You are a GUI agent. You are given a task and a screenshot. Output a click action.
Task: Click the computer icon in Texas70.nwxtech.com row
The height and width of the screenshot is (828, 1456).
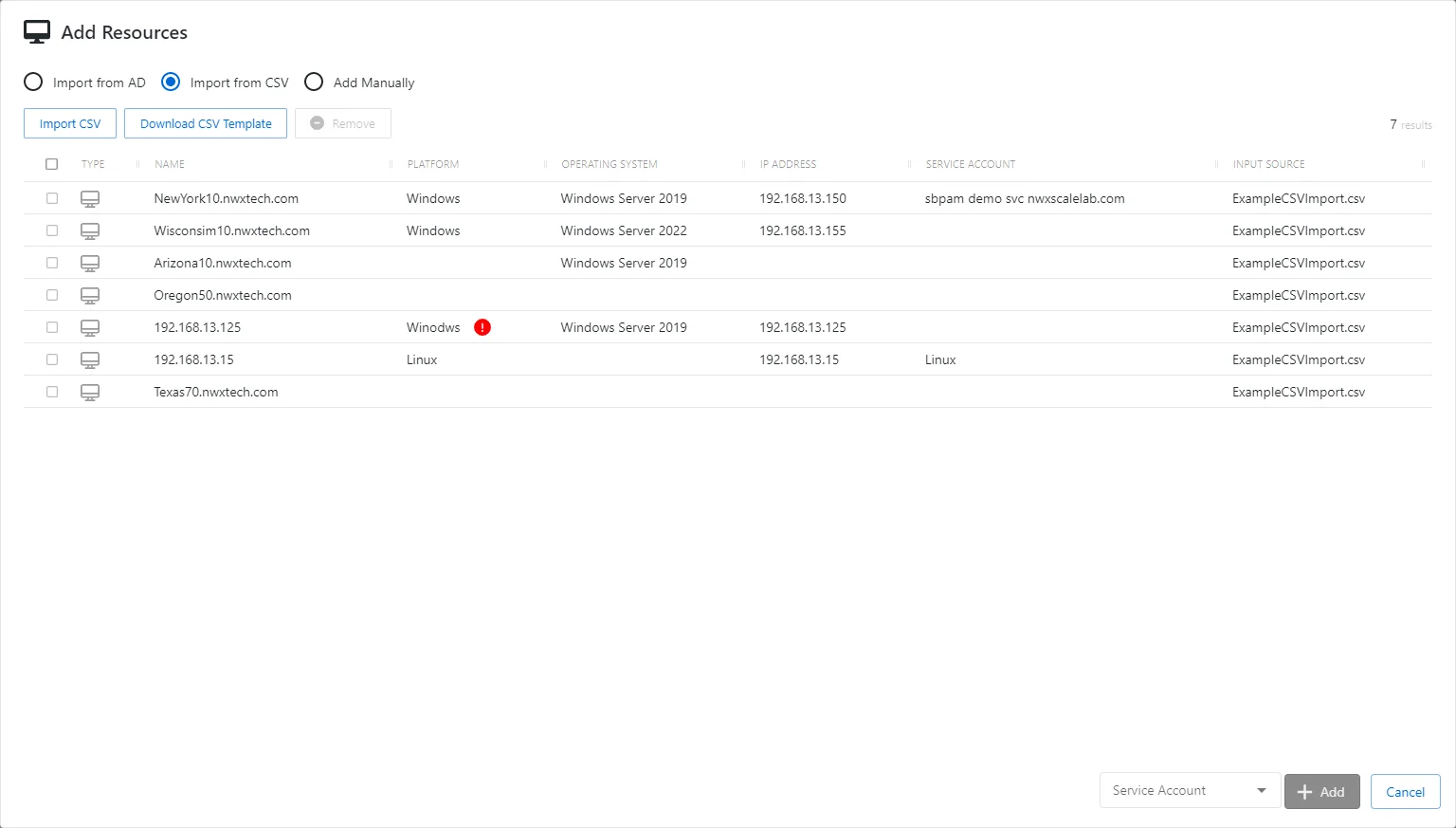pos(90,392)
